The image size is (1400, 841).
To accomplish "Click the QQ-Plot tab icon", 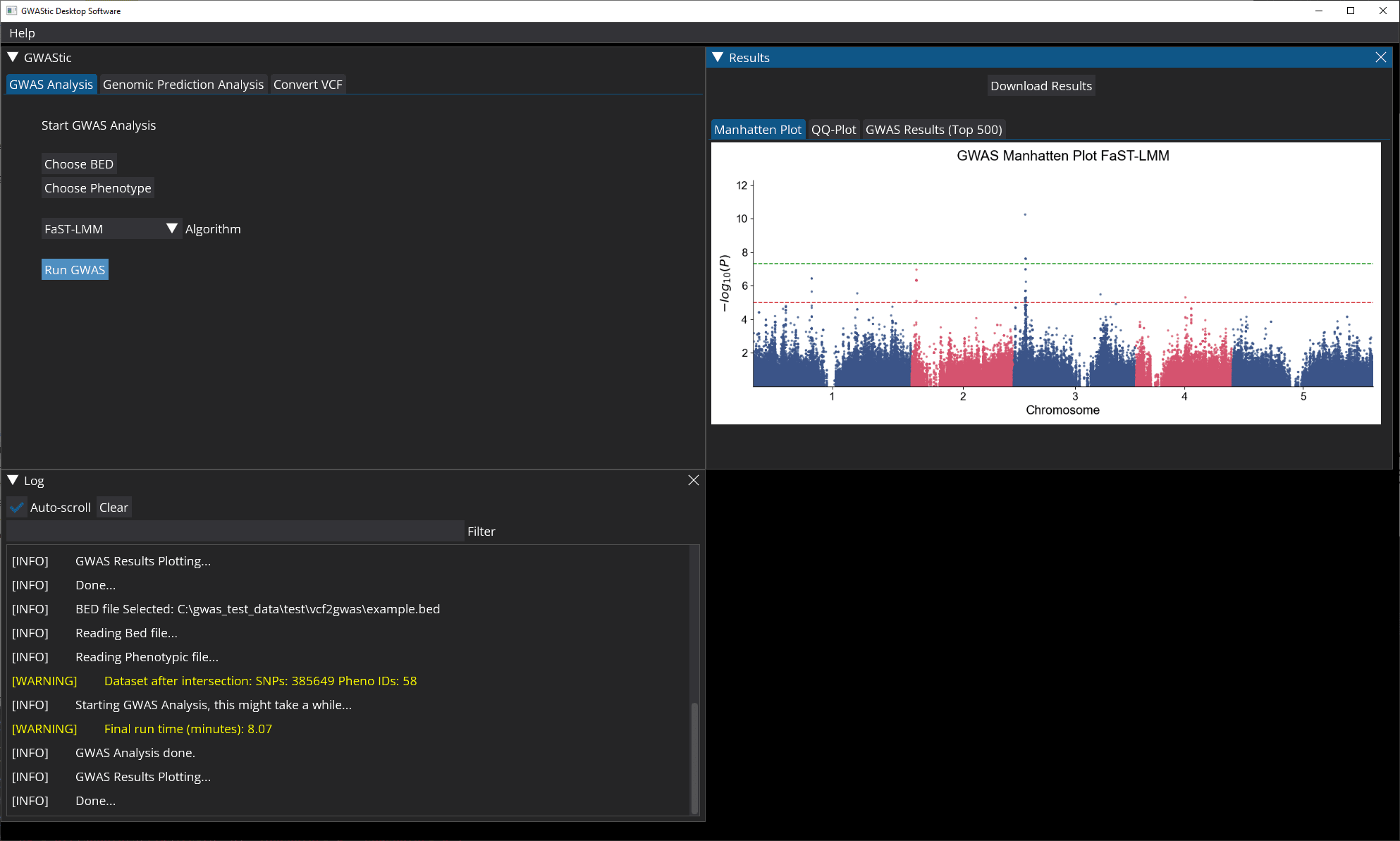I will tap(834, 129).
